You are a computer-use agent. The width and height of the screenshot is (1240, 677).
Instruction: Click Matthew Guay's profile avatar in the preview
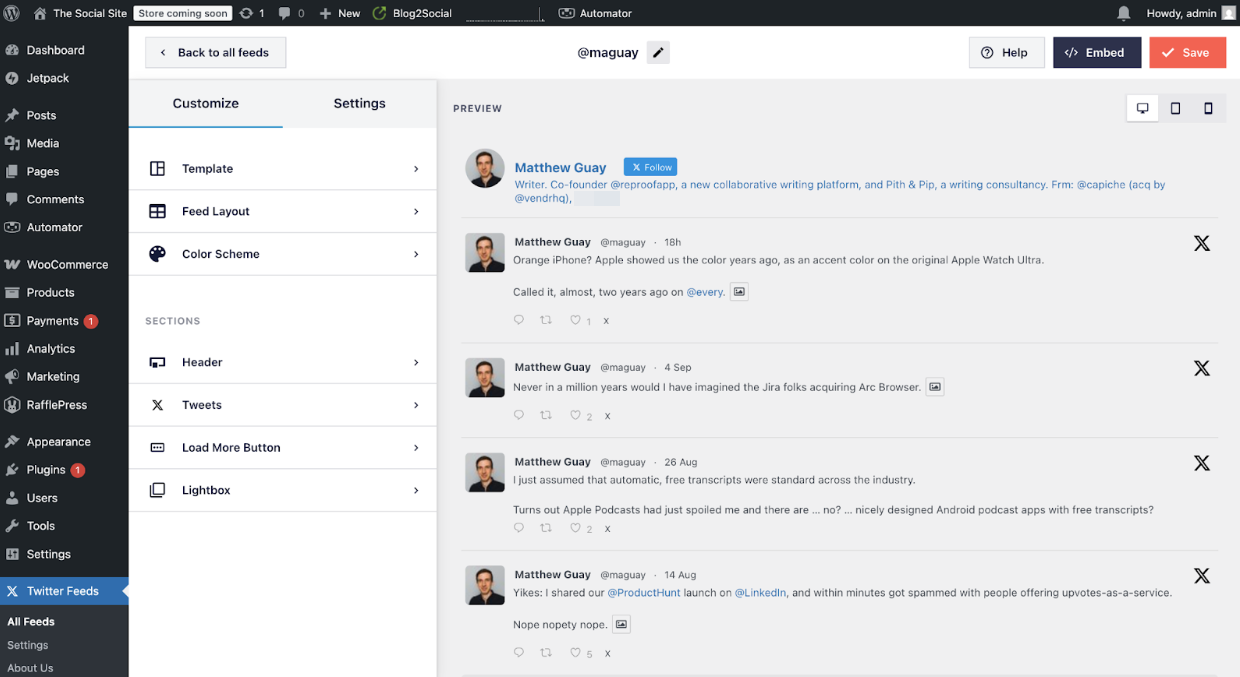click(485, 168)
